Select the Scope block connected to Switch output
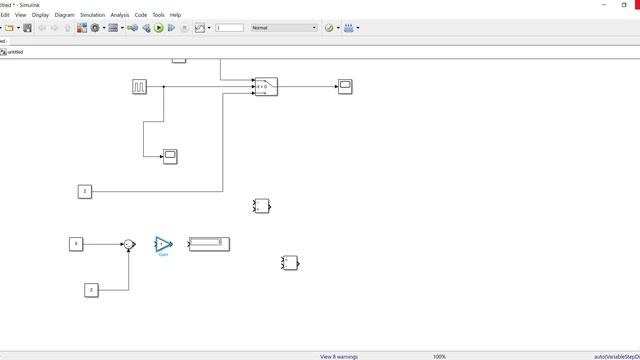The width and height of the screenshot is (640, 360). [x=345, y=87]
